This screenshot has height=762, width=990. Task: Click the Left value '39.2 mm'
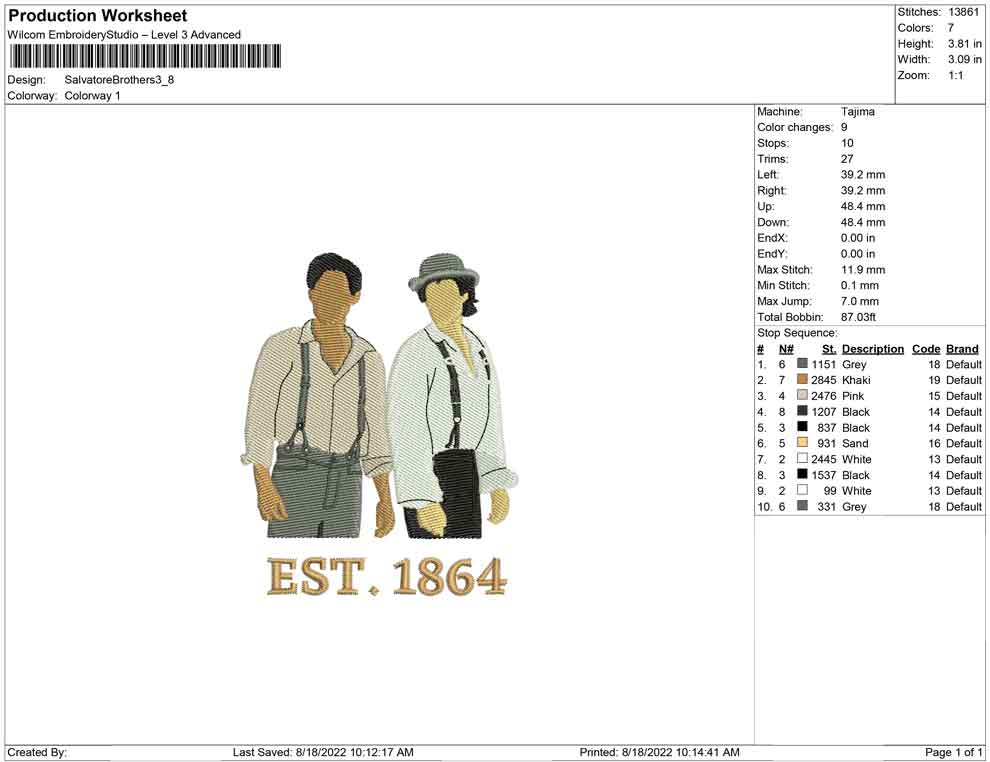[x=862, y=175]
